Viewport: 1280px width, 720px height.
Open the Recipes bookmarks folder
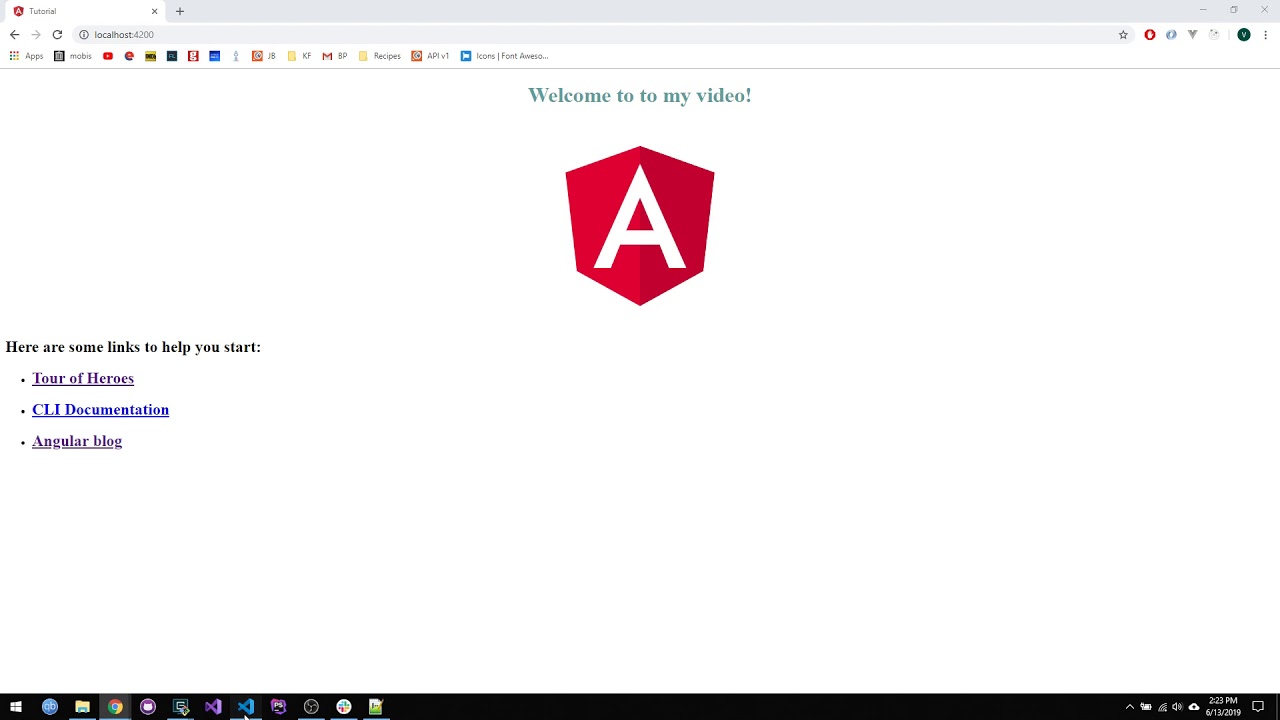click(x=380, y=56)
